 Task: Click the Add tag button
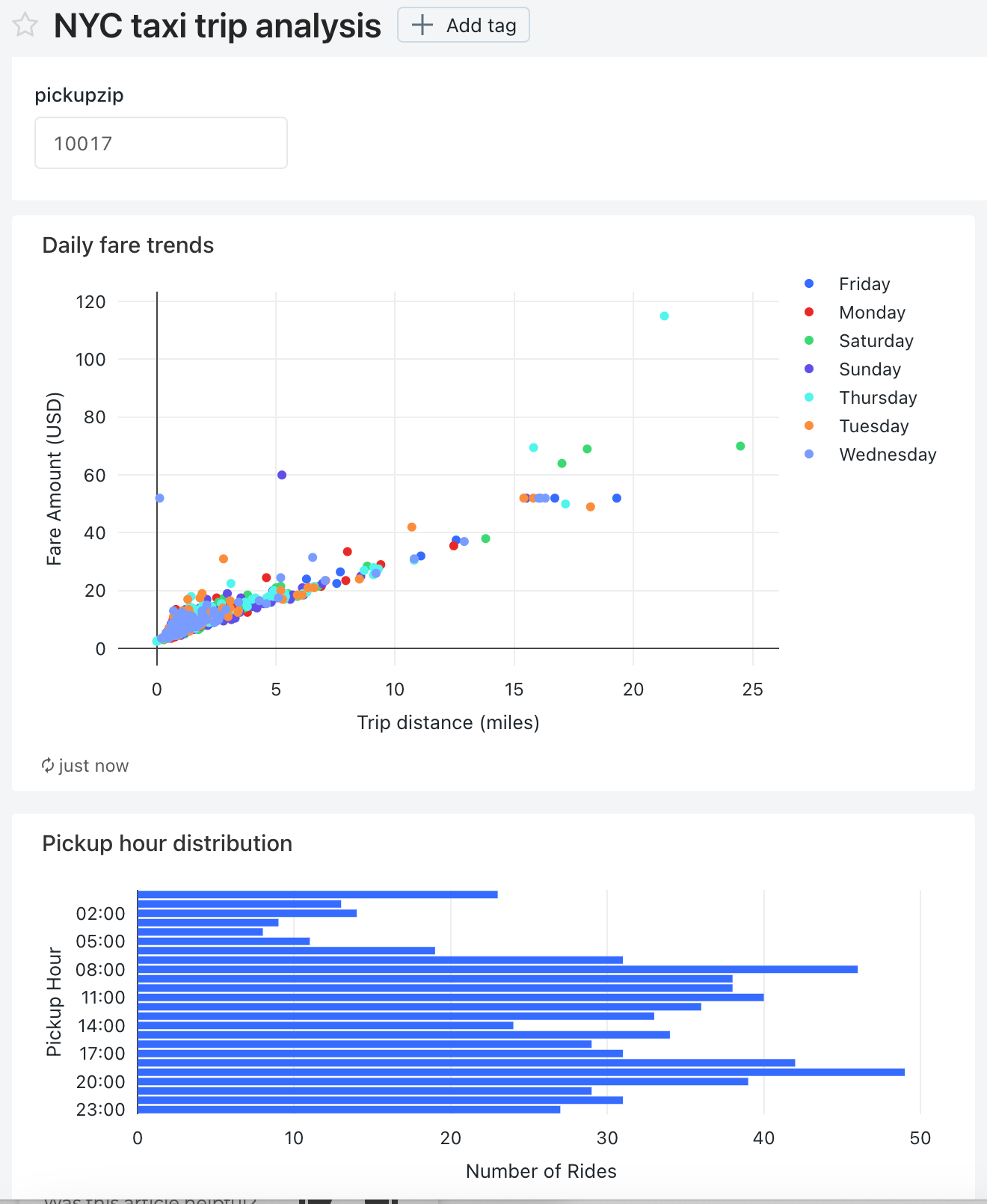(x=464, y=25)
